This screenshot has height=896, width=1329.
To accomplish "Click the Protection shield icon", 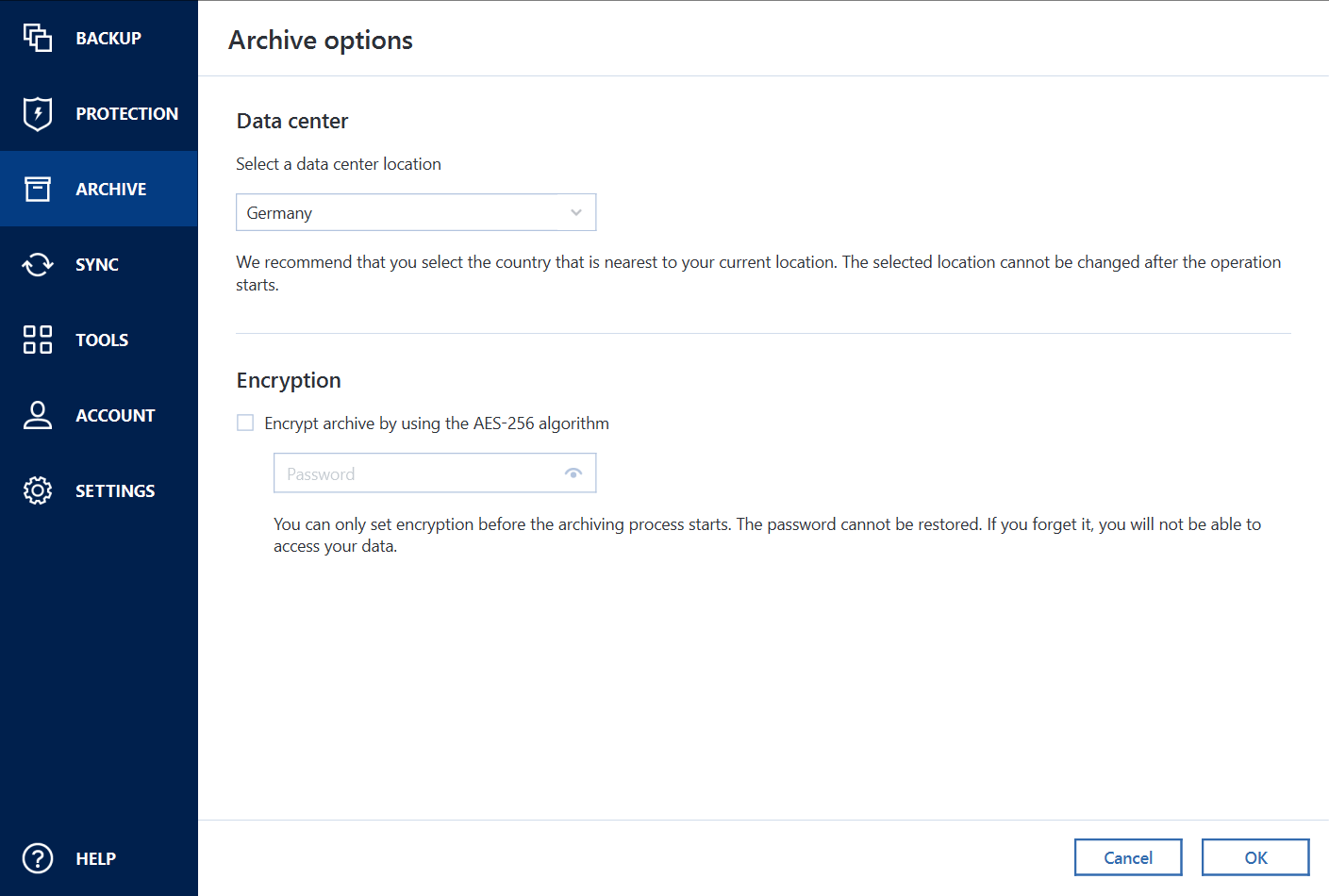I will [38, 113].
